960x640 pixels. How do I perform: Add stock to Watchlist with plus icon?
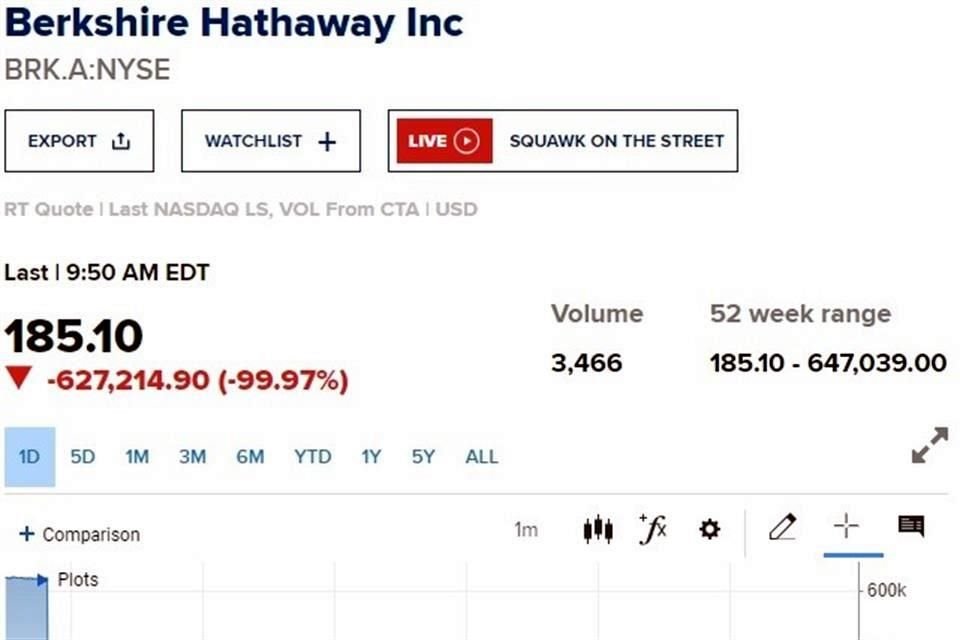tap(327, 141)
